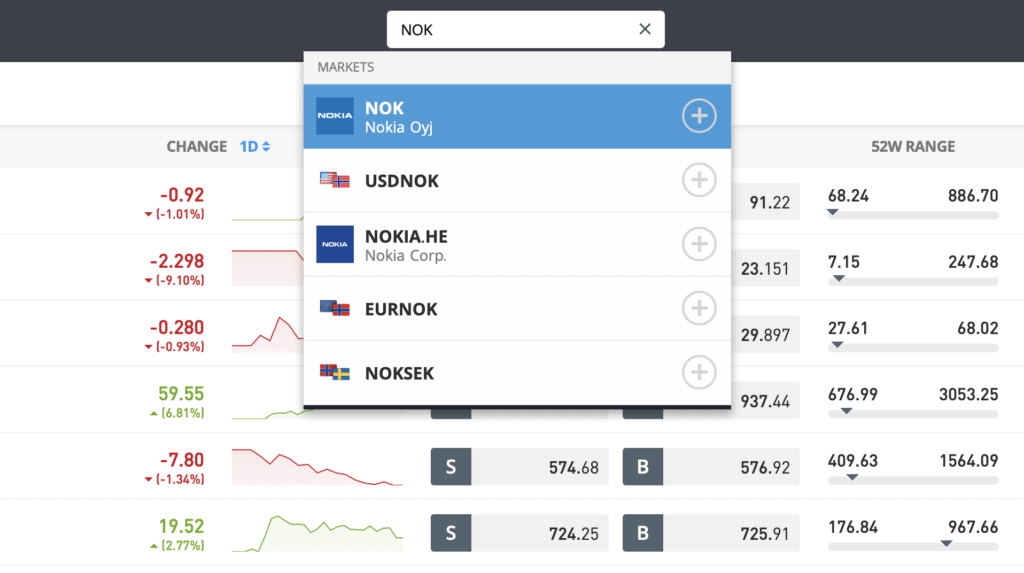Clear the NOK search with the X icon
This screenshot has height=573, width=1024.
[x=645, y=29]
